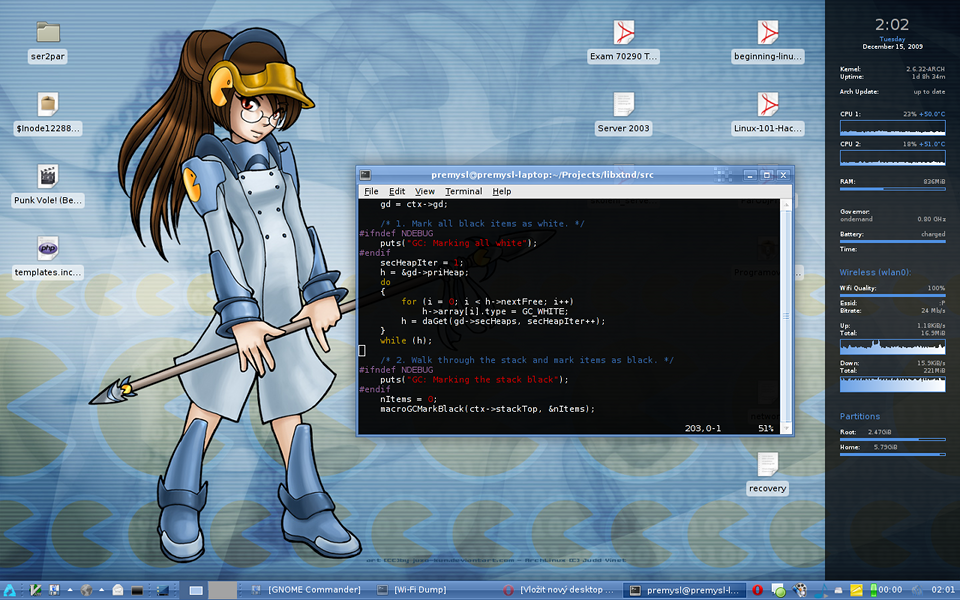The height and width of the screenshot is (600, 960).
Task: Open the View menu in terminal
Action: (424, 192)
